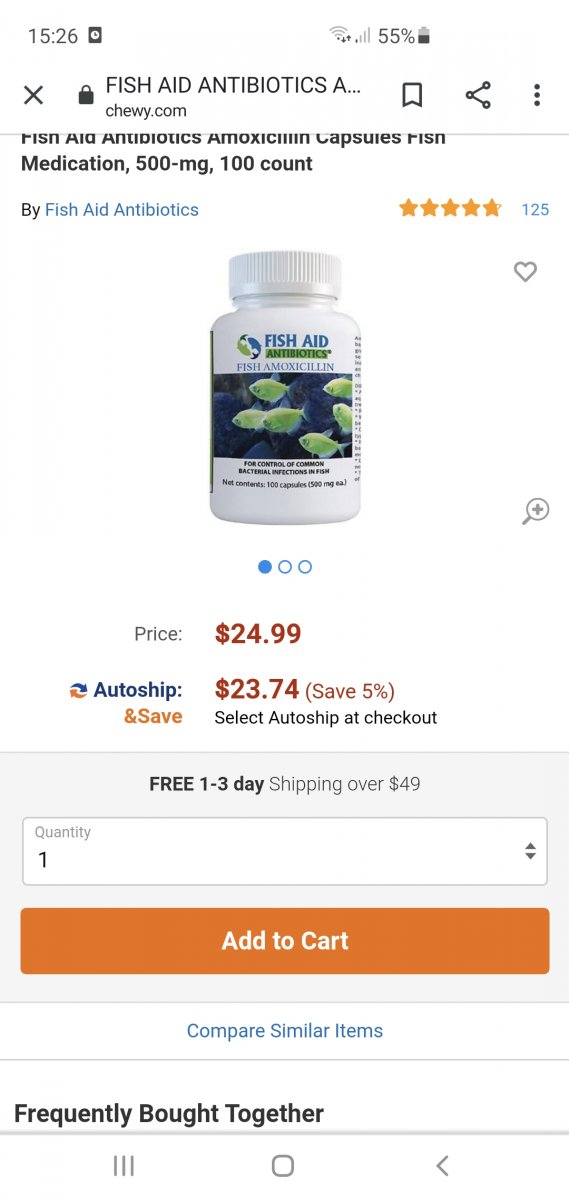Zoom product image with magnifier icon

pyautogui.click(x=536, y=511)
